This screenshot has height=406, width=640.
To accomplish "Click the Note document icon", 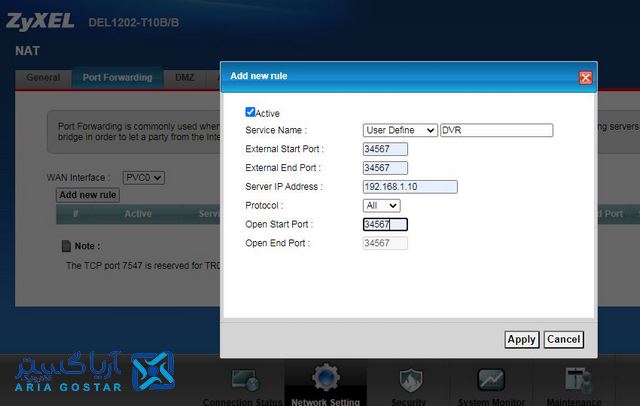I will [66, 246].
